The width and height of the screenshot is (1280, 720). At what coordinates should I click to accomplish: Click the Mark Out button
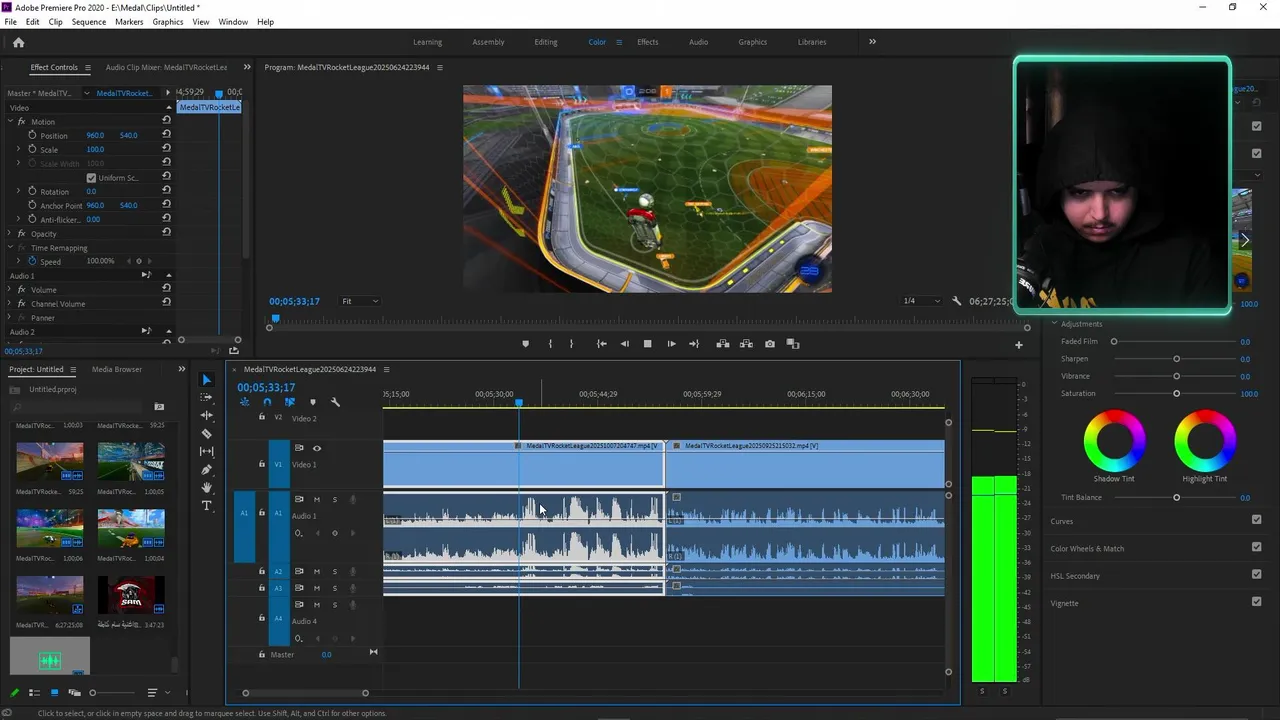click(572, 344)
